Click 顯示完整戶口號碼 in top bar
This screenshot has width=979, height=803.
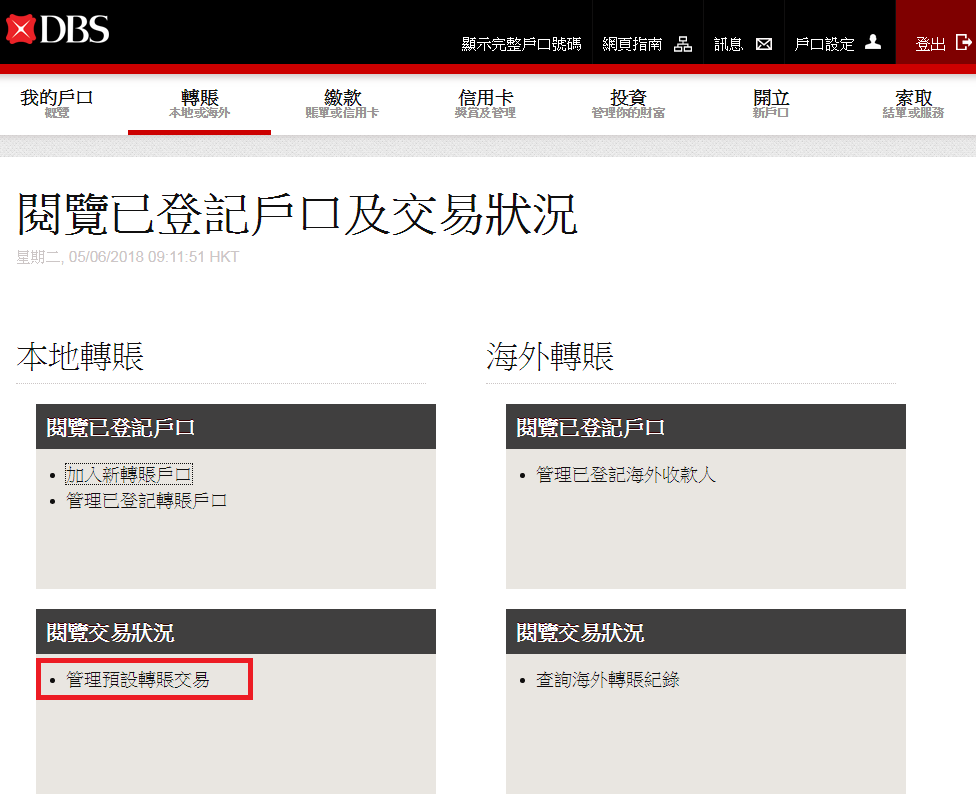click(520, 45)
